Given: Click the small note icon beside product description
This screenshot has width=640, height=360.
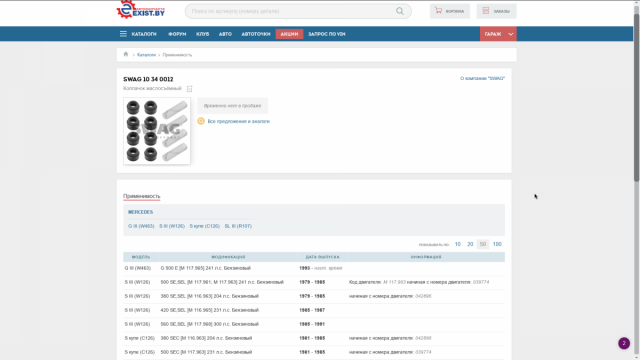Looking at the screenshot, I should point(189,89).
